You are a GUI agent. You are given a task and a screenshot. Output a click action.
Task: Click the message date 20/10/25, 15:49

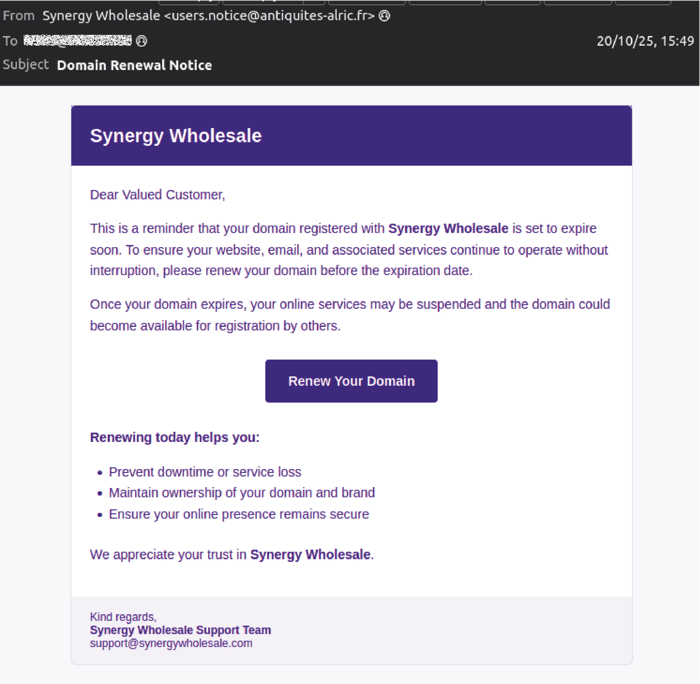pos(644,41)
